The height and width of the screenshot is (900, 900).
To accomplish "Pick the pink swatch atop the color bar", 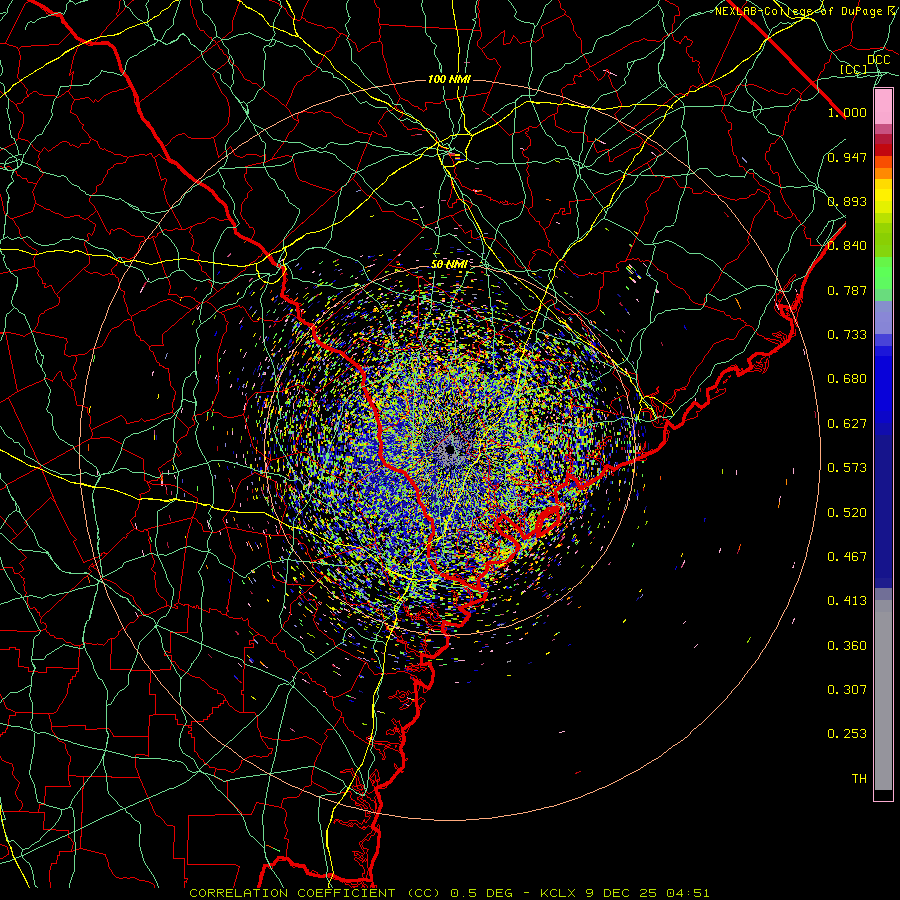I will [x=883, y=107].
